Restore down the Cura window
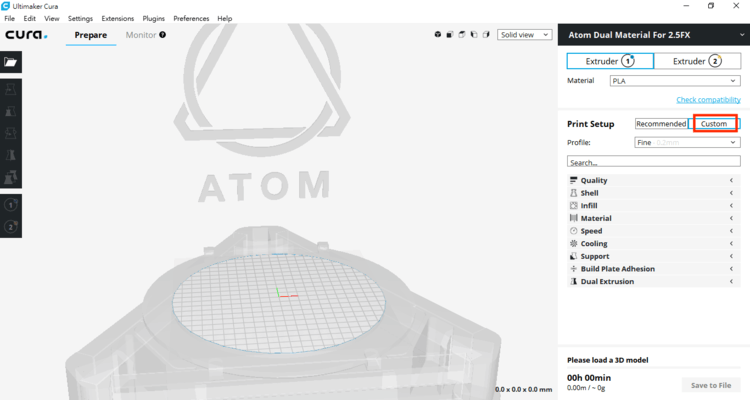 coord(711,6)
